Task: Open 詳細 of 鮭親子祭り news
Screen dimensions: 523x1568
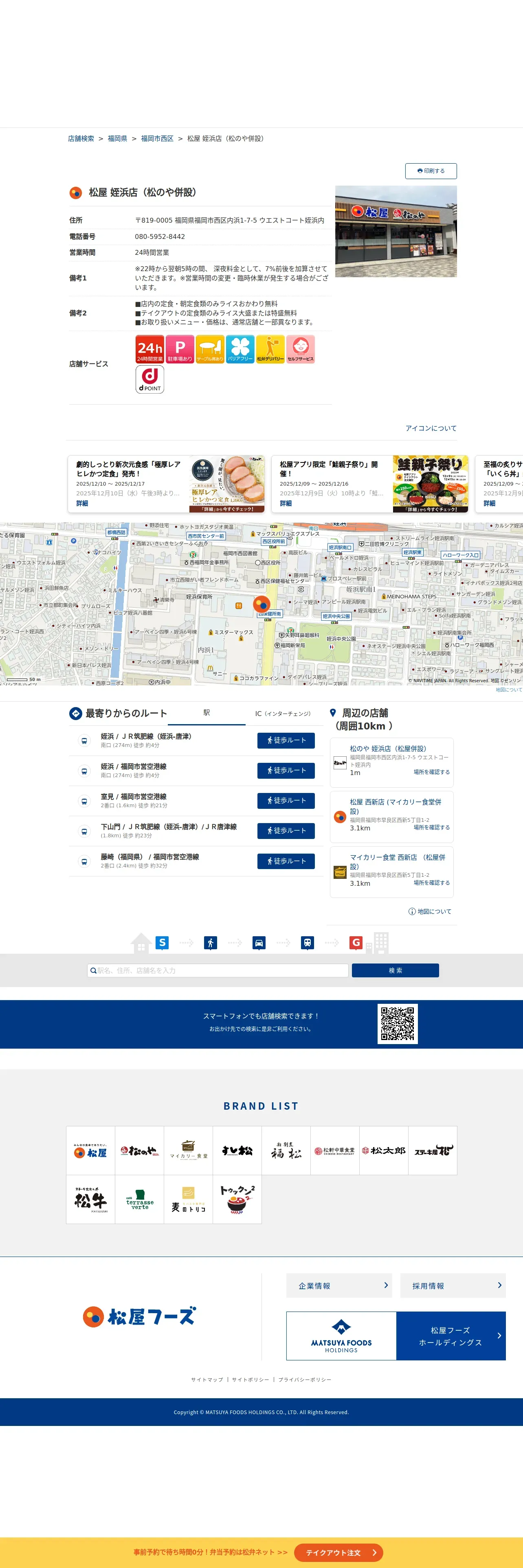Action: [x=286, y=504]
